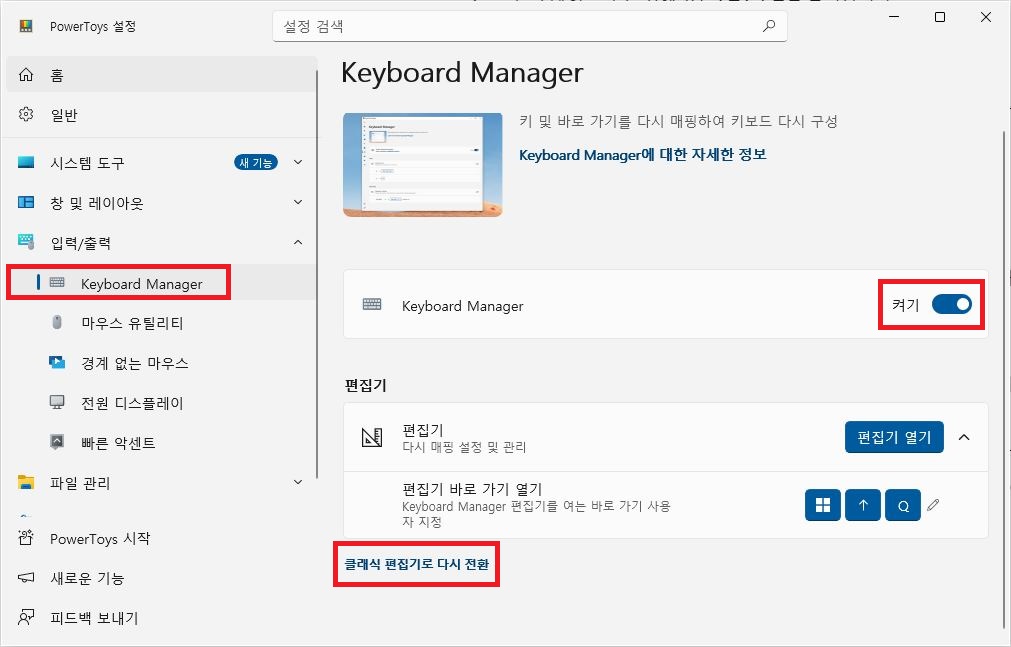Focus the 설정 검색 search box
This screenshot has height=647, width=1011.
pyautogui.click(x=529, y=26)
